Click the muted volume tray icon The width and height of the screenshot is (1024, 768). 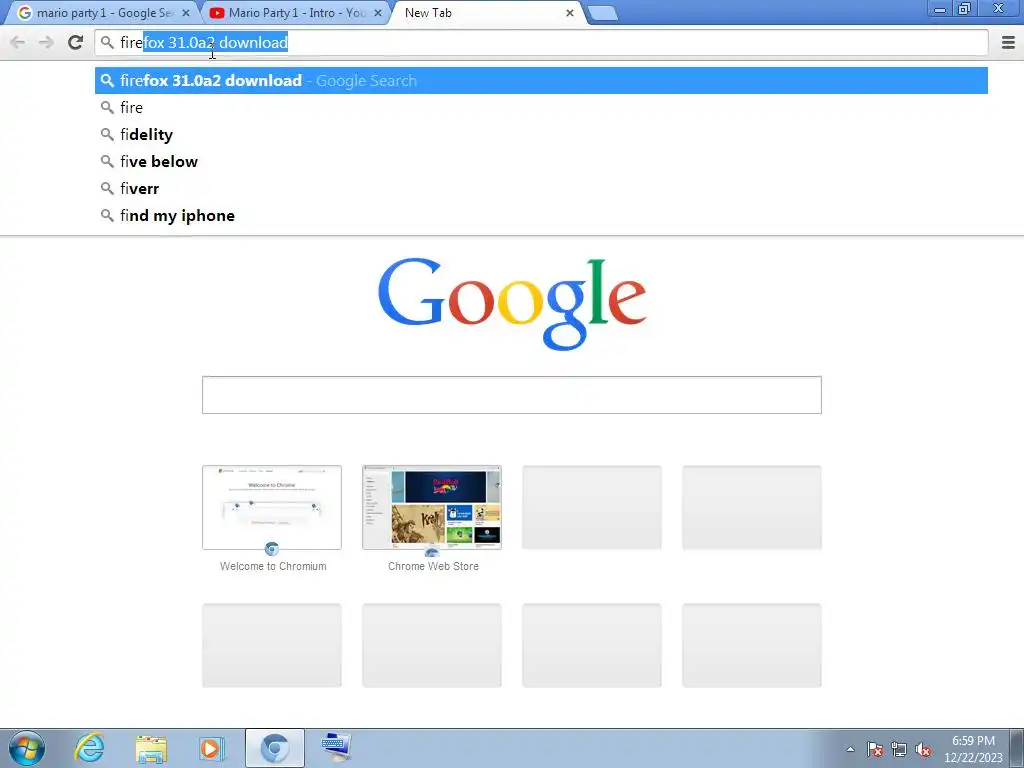pyautogui.click(x=923, y=749)
